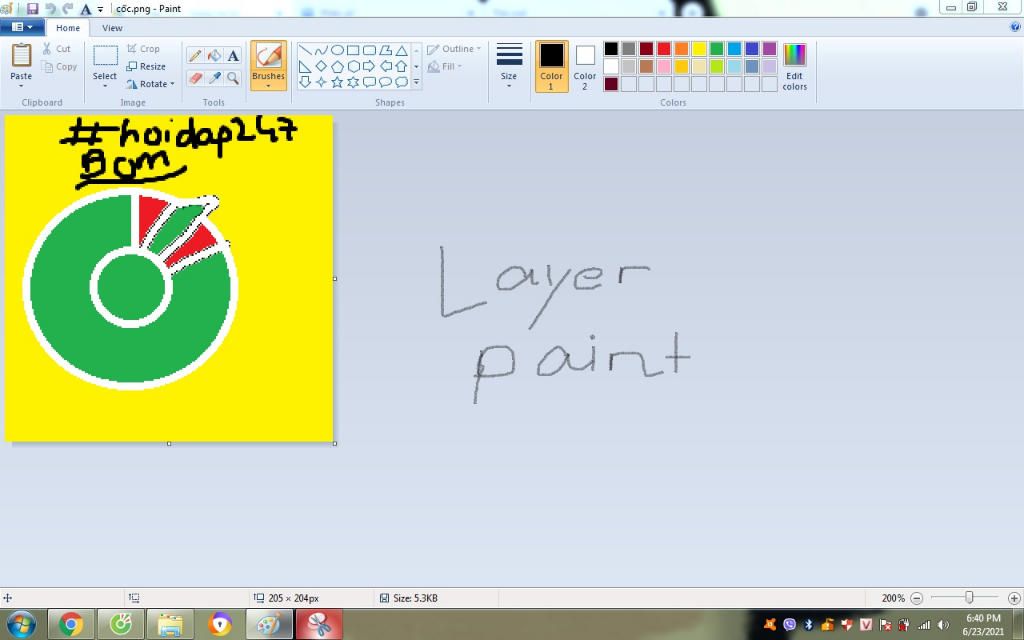
Task: Choose the Five-point star shape
Action: 337,82
